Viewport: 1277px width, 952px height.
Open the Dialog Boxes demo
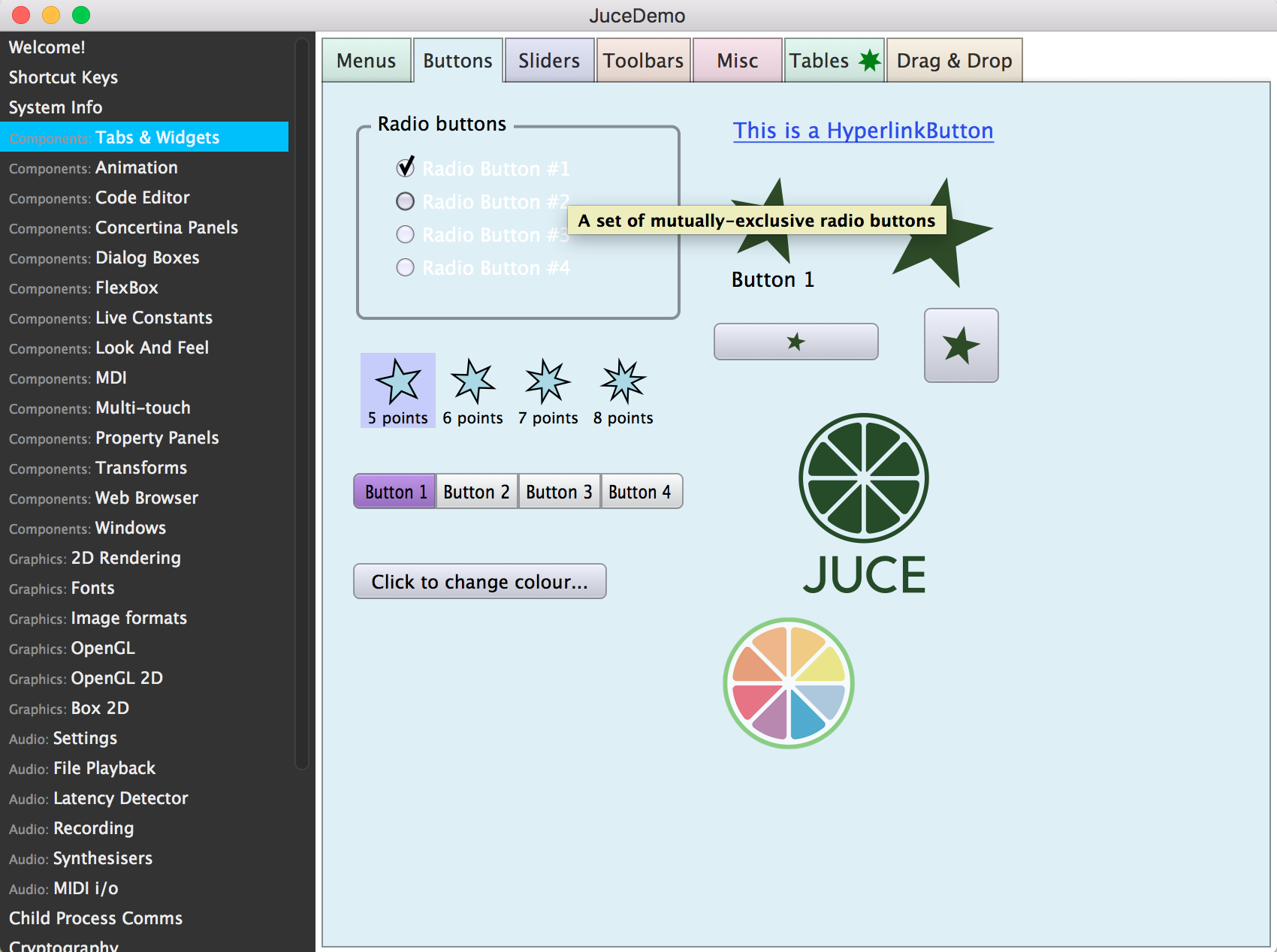[x=144, y=258]
